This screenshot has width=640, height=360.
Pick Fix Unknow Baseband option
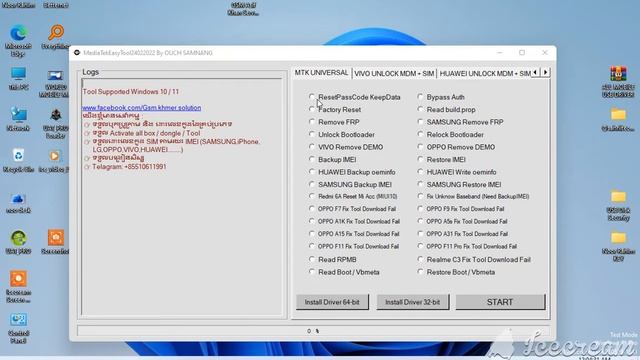coord(420,196)
